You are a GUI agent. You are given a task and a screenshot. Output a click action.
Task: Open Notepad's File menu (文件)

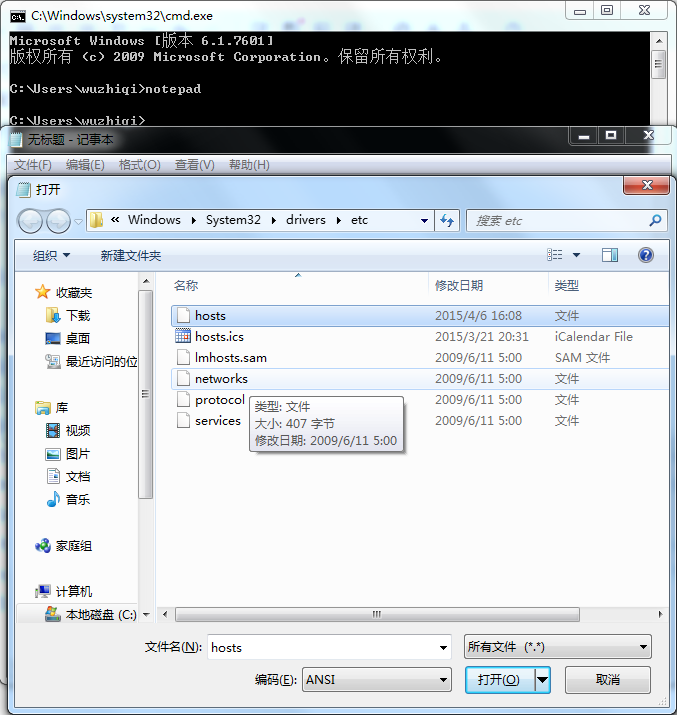32,165
